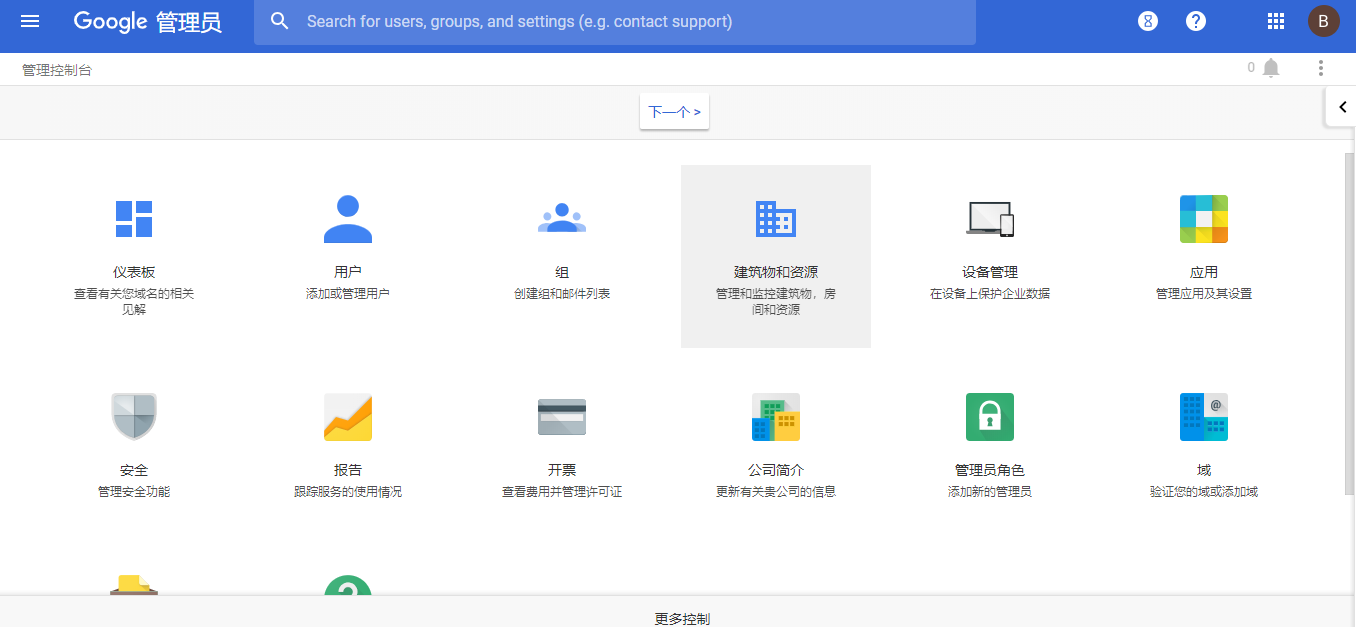Open the 组 groups icon
Screen dimensions: 1356x627
pos(562,218)
